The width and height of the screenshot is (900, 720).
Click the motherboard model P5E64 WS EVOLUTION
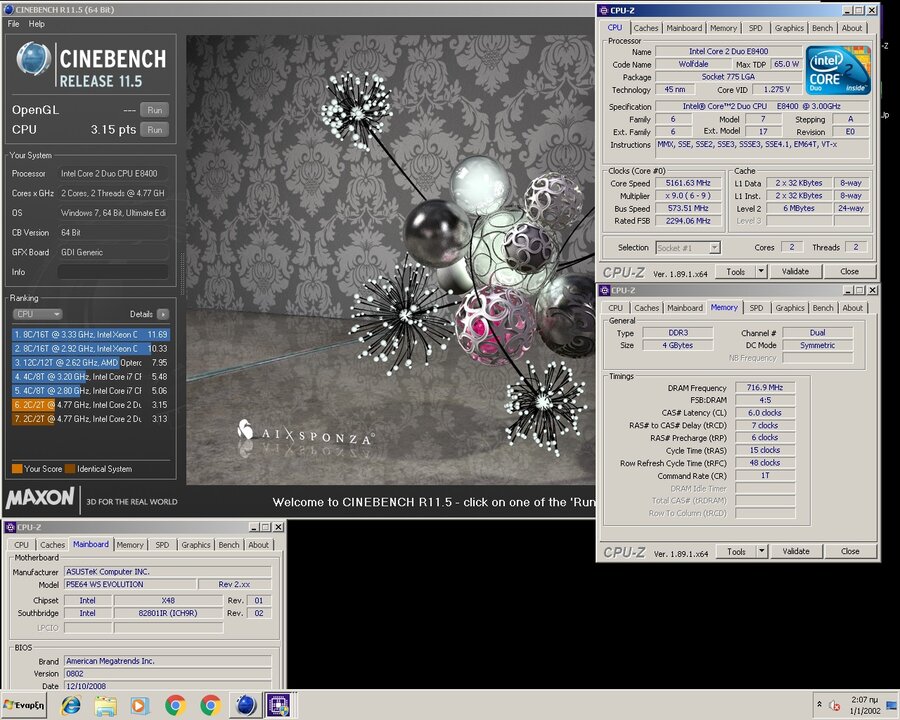[130, 584]
